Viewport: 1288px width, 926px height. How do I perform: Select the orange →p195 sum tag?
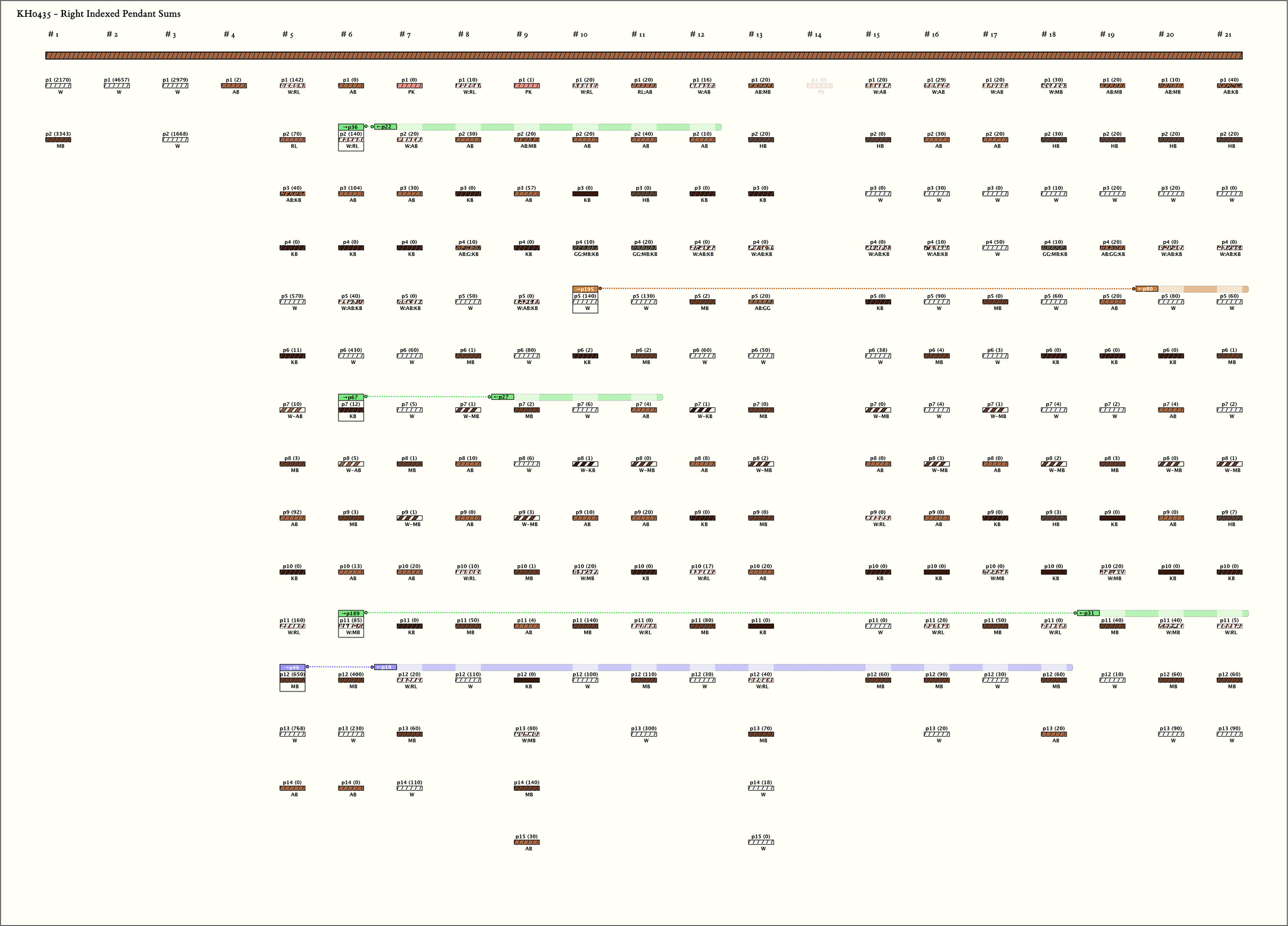click(585, 289)
